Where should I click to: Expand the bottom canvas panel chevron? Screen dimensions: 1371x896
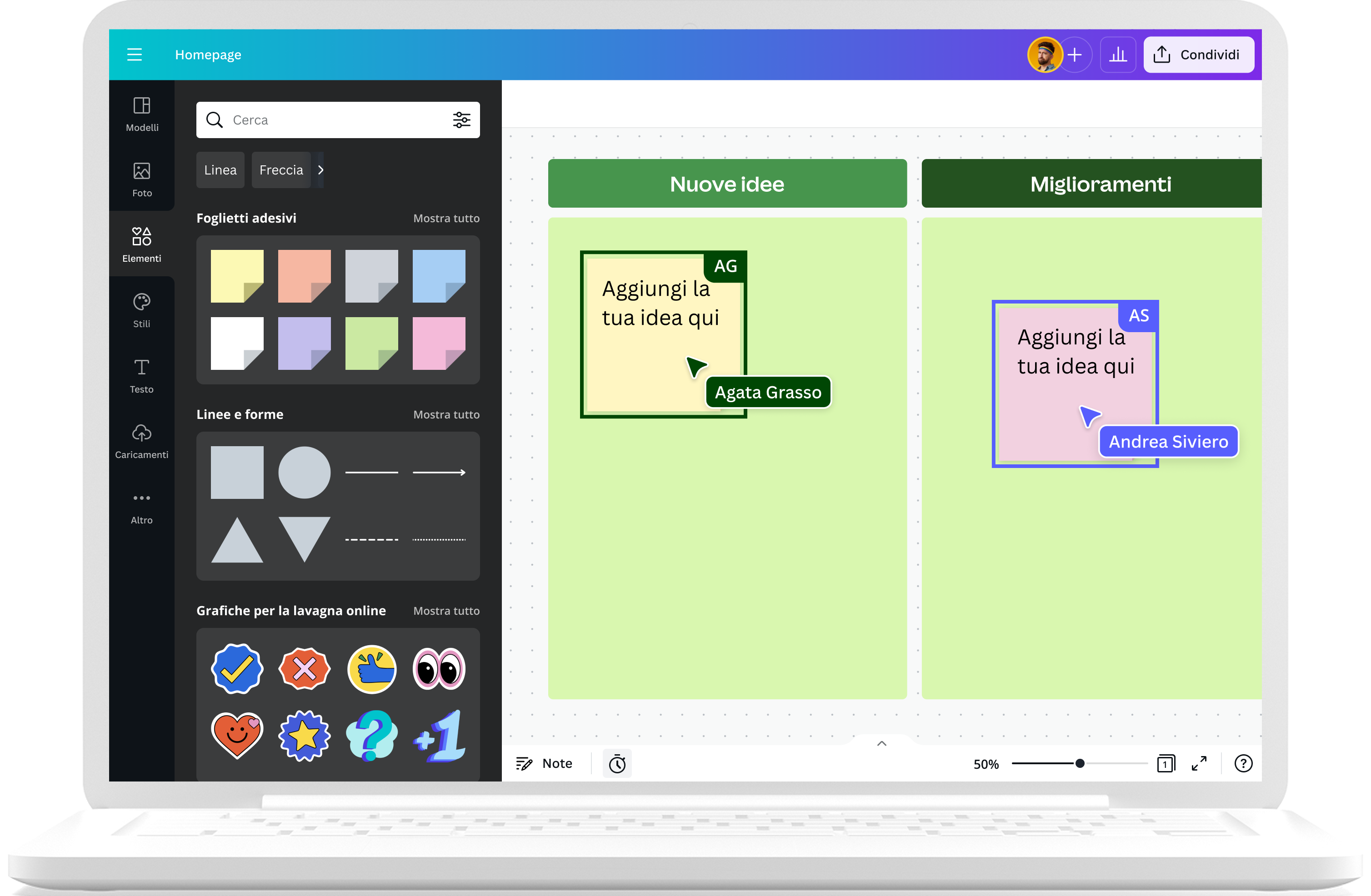coord(881,743)
